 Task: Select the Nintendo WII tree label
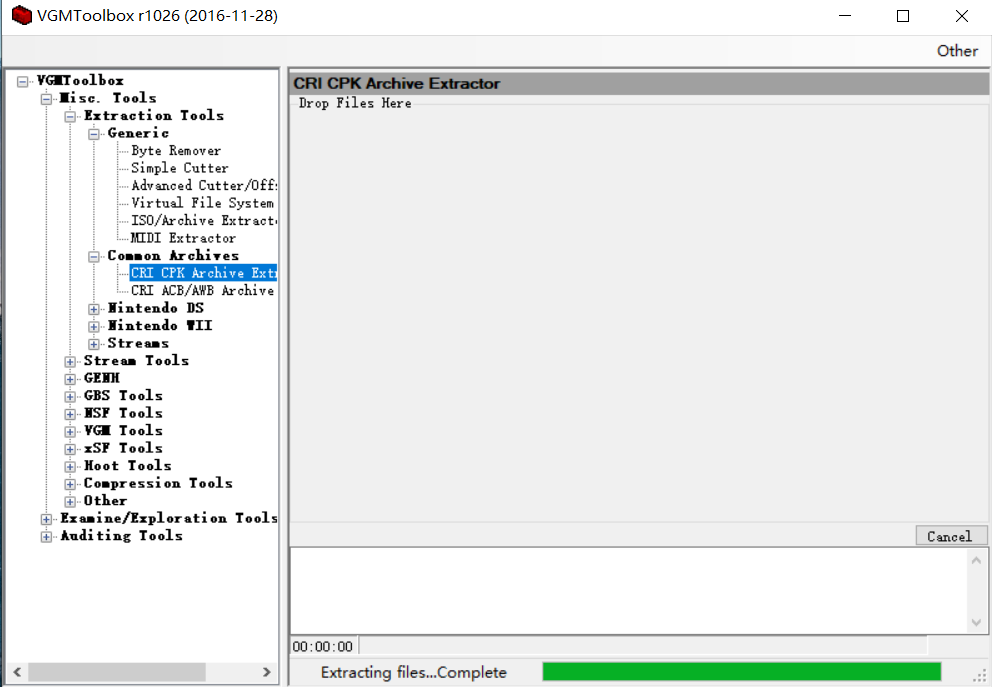160,325
